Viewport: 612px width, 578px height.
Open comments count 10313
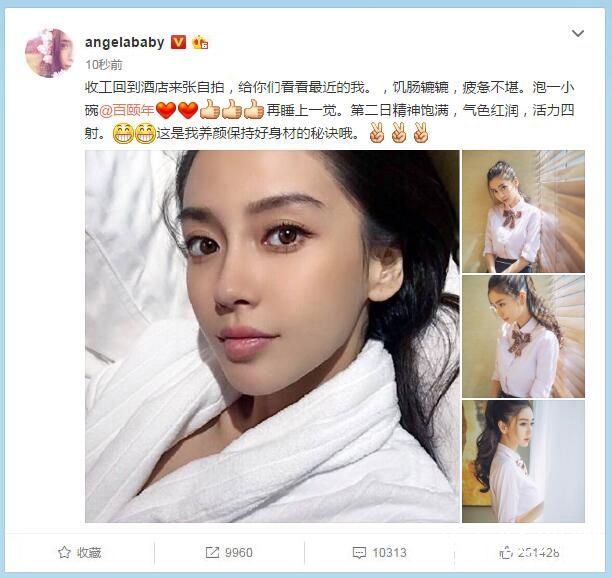pos(379,552)
